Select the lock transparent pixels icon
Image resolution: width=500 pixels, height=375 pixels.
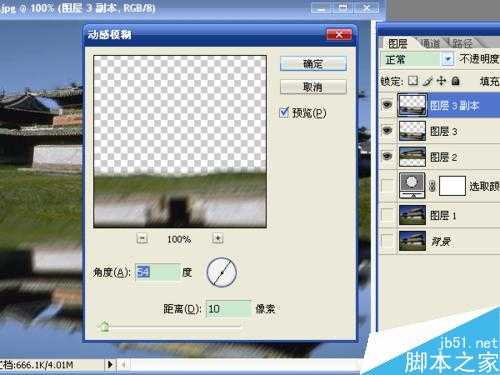pos(413,81)
